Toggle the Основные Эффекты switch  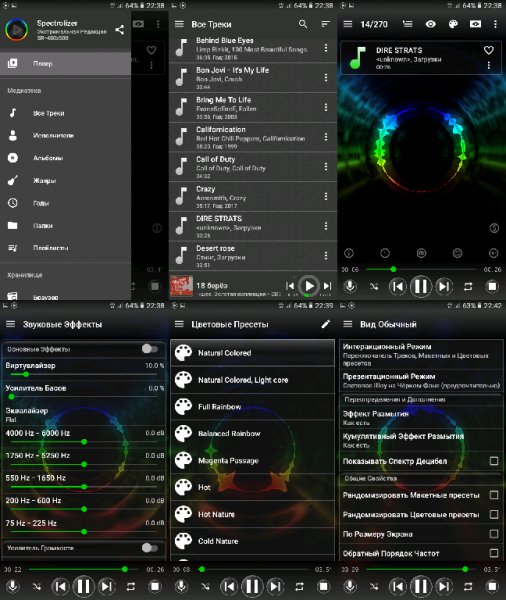pos(149,349)
